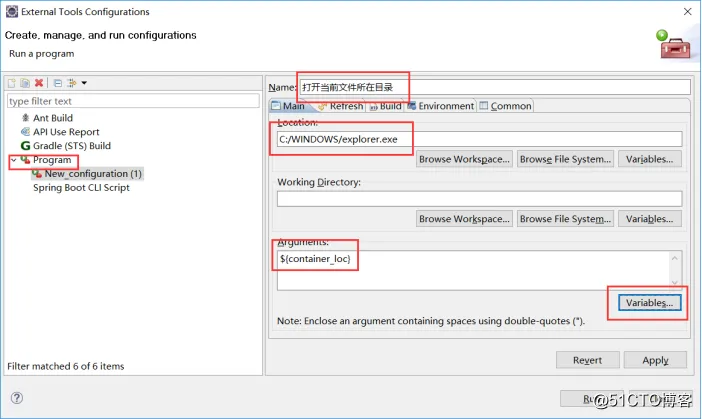Image resolution: width=702 pixels, height=419 pixels.
Task: Click the filter launch configurations icon
Action: click(72, 83)
